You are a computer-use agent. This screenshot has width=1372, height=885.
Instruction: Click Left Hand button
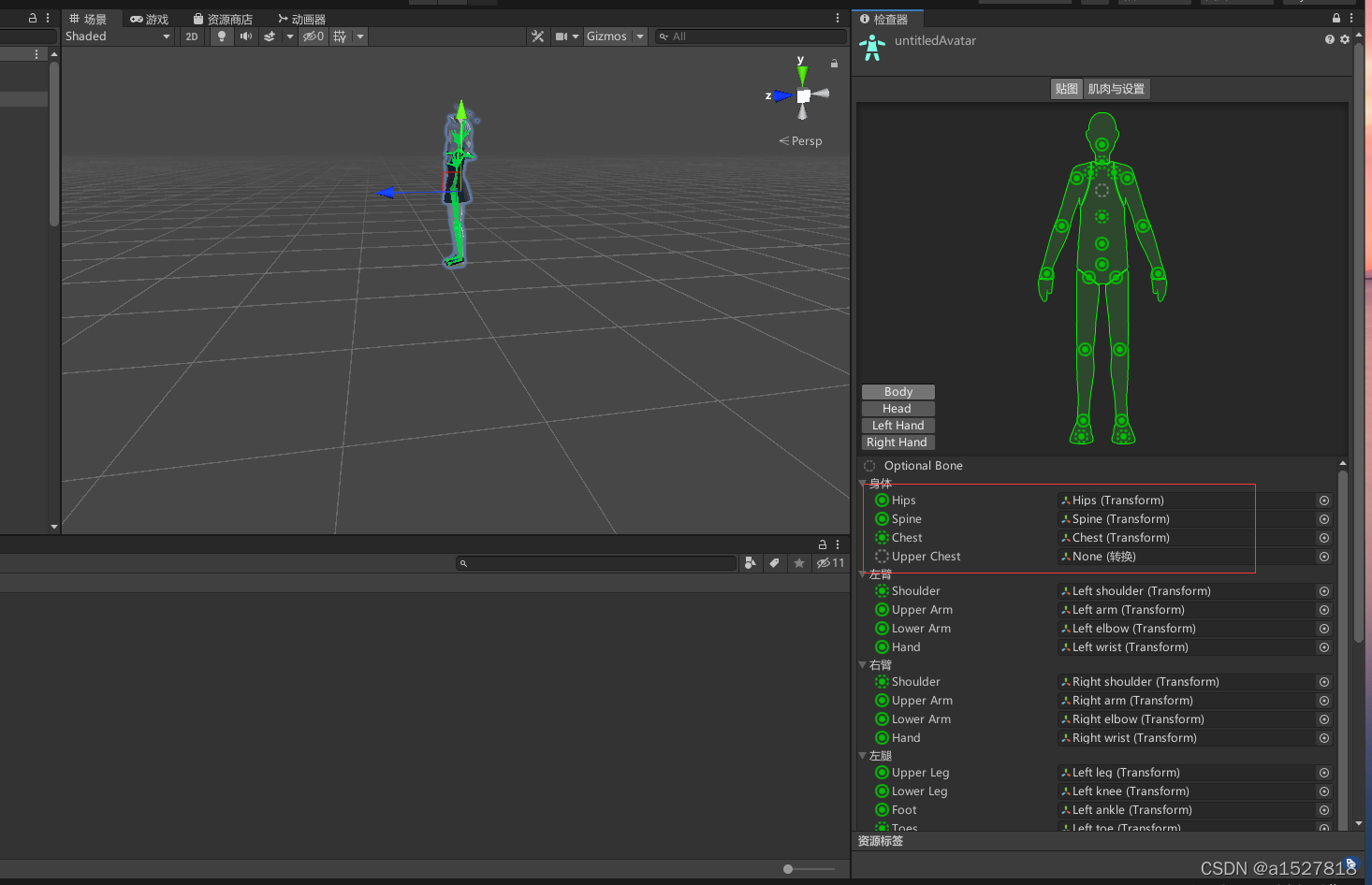click(x=898, y=426)
